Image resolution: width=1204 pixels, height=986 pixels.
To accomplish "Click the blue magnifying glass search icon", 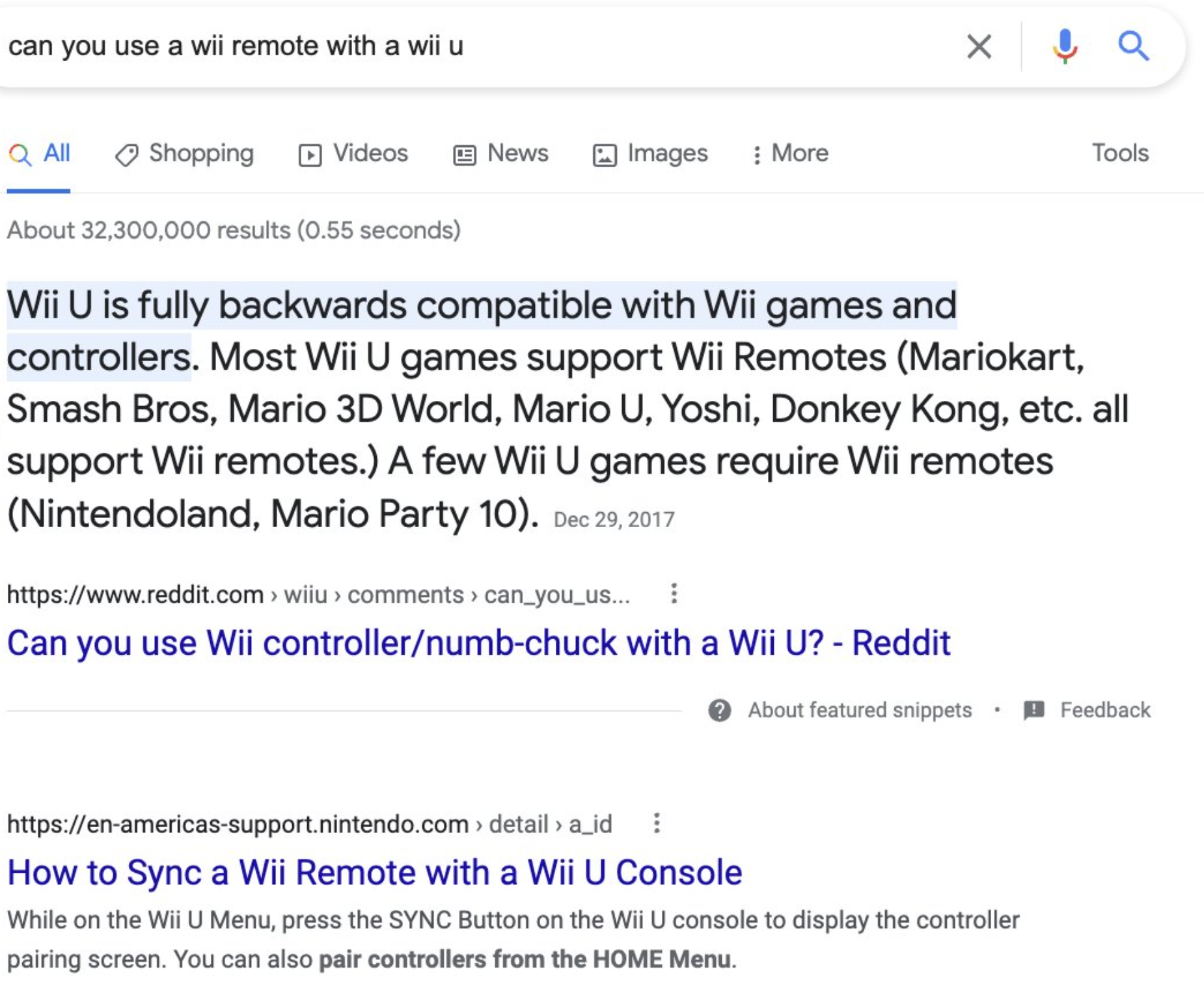I will click(x=1135, y=46).
